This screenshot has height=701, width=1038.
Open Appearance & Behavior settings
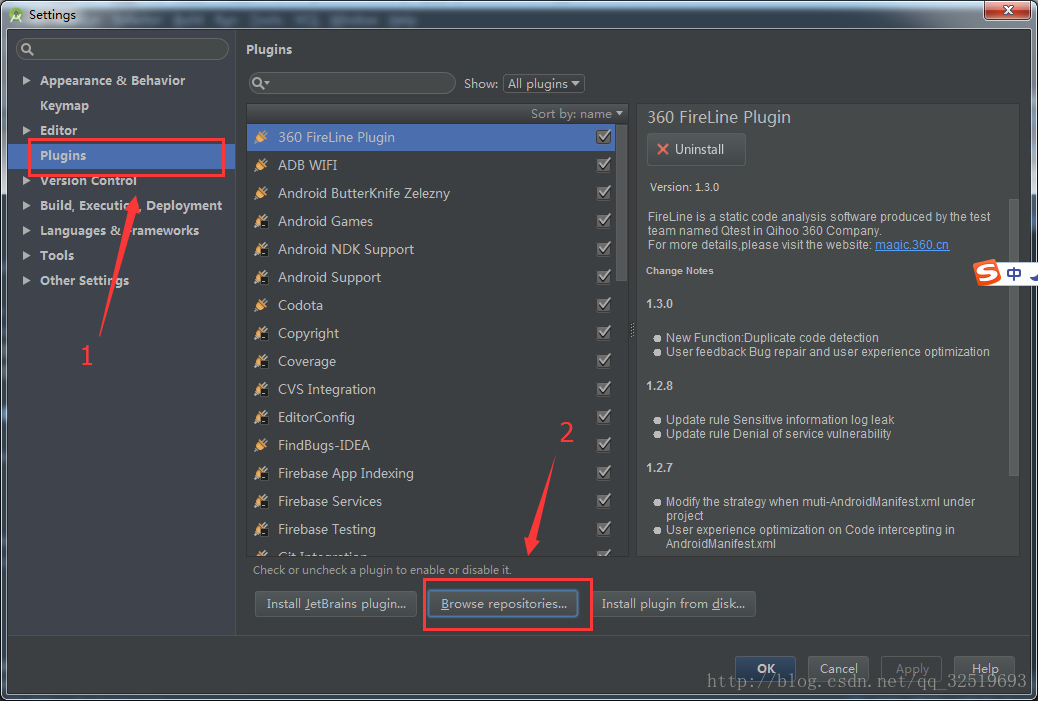(x=113, y=80)
